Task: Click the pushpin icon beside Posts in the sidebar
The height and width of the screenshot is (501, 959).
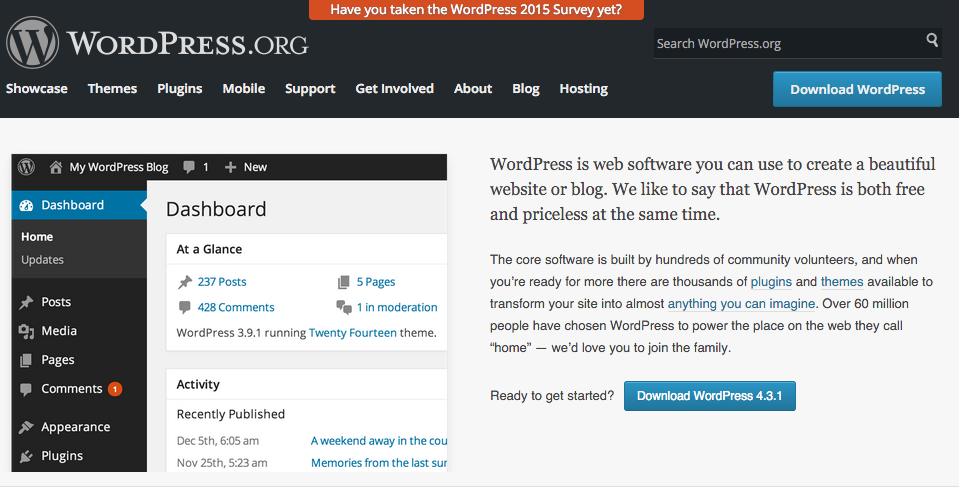Action: coord(26,302)
